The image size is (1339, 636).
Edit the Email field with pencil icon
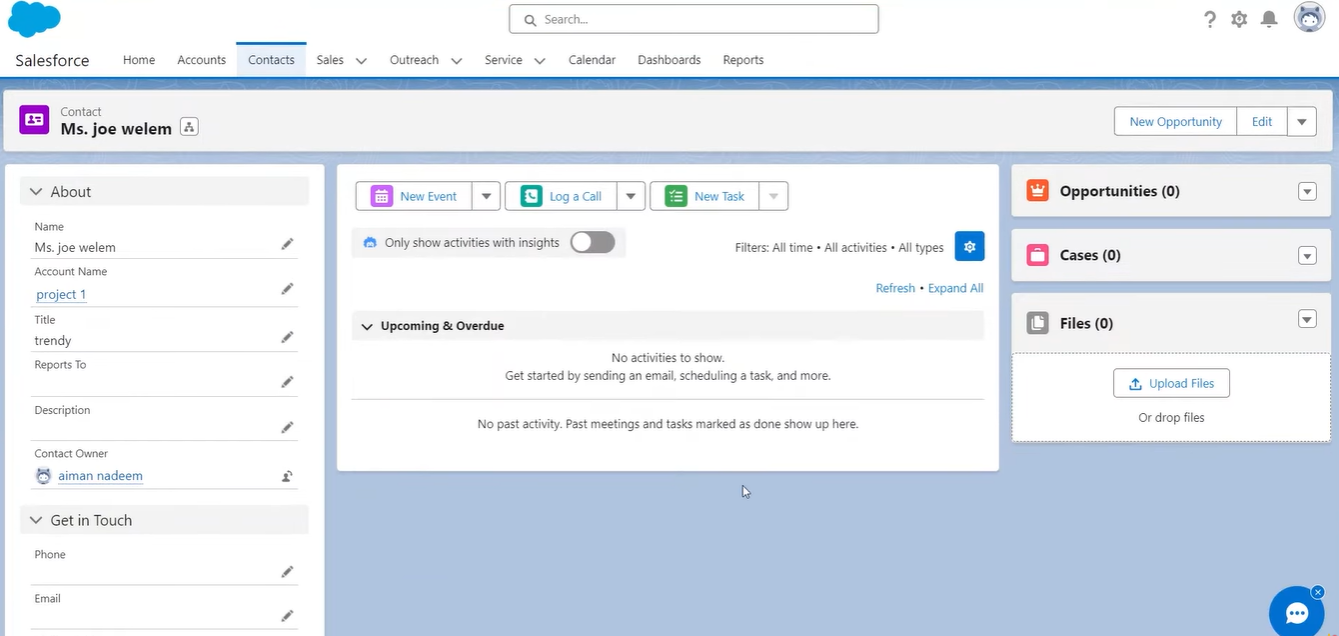point(287,615)
